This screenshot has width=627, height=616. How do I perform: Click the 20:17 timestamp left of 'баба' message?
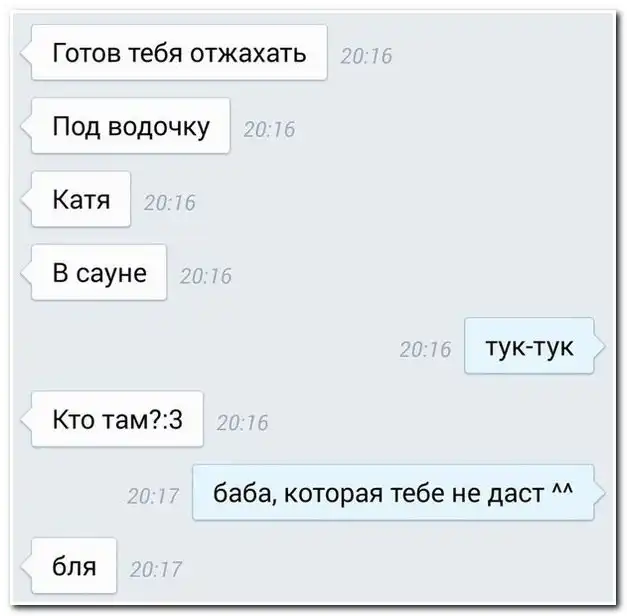(x=153, y=496)
